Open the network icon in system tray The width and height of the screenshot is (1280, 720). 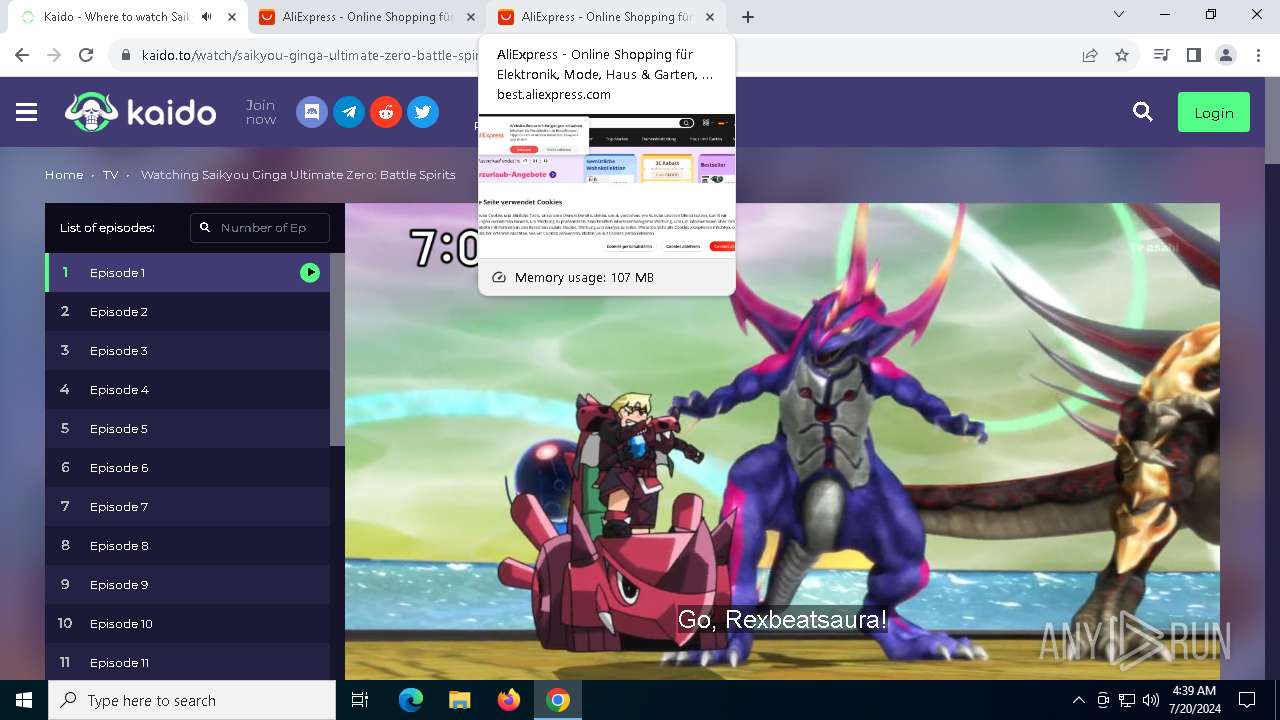[1127, 700]
